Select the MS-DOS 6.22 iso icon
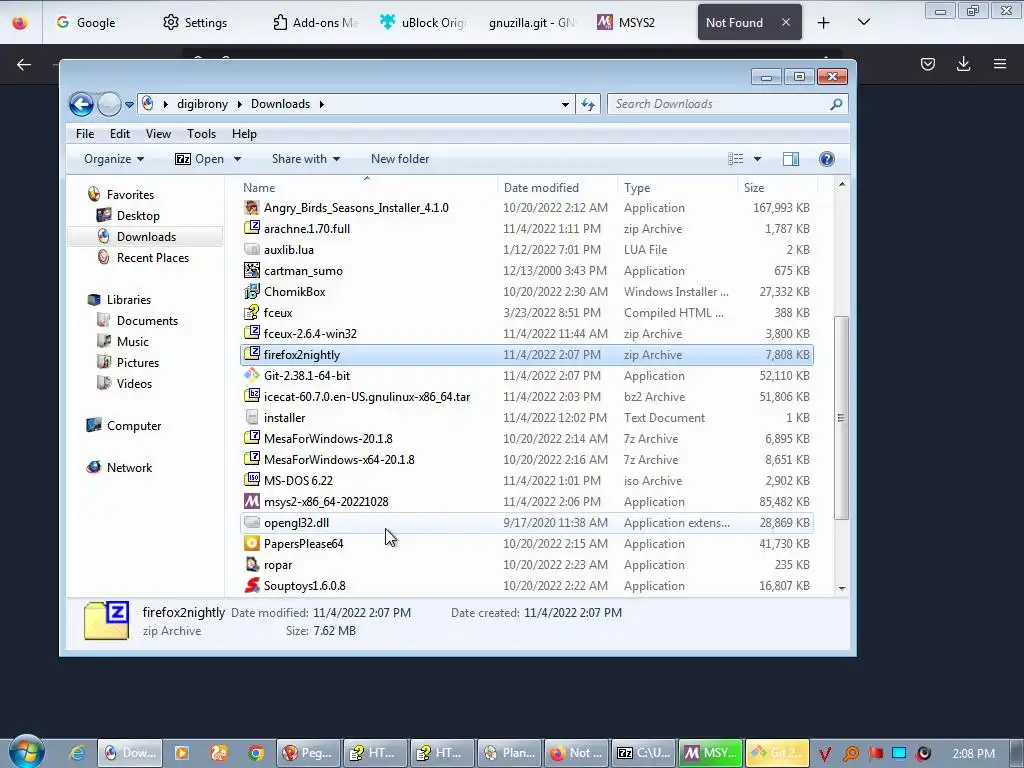Image resolution: width=1024 pixels, height=768 pixels. [x=251, y=480]
